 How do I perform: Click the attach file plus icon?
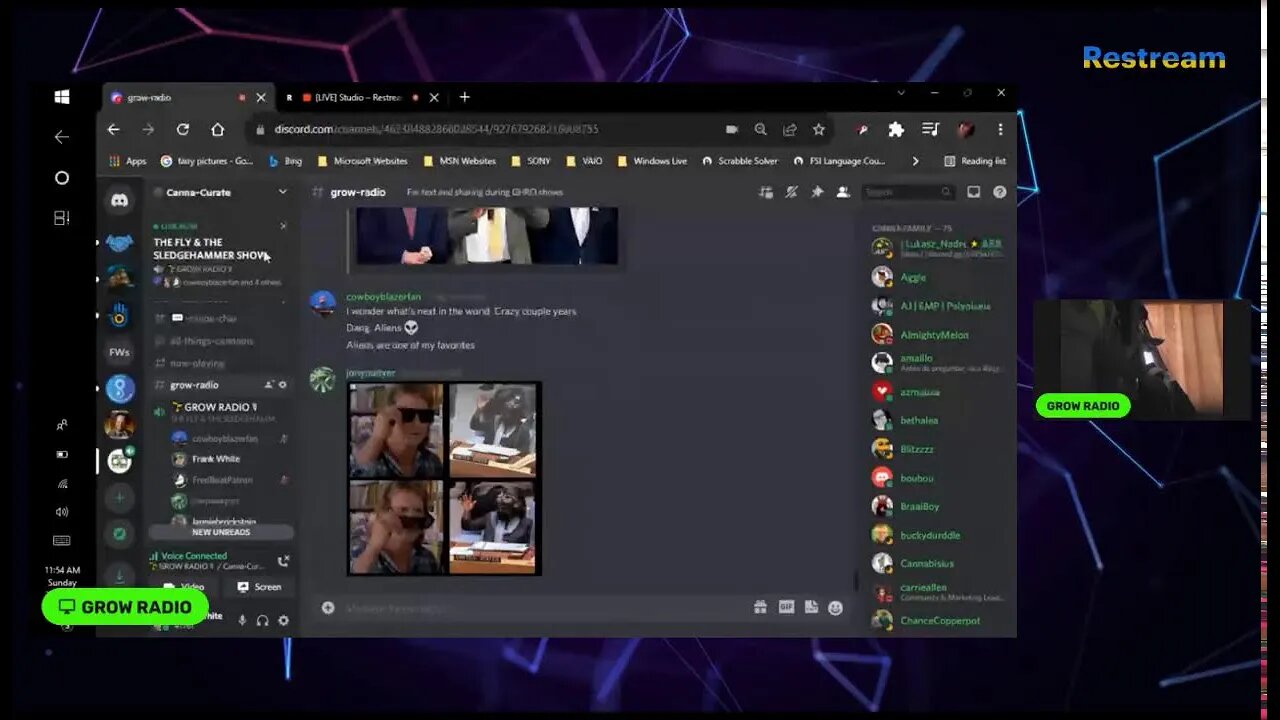[x=328, y=607]
